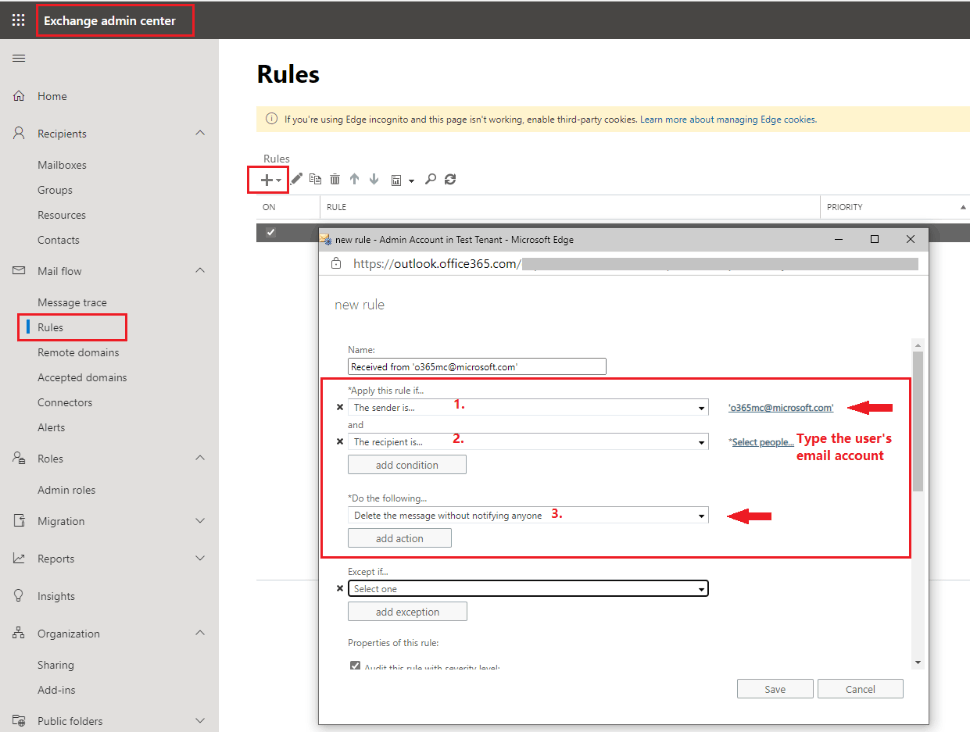Copy the selected rule icon
Image resolution: width=970 pixels, height=732 pixels.
[315, 179]
